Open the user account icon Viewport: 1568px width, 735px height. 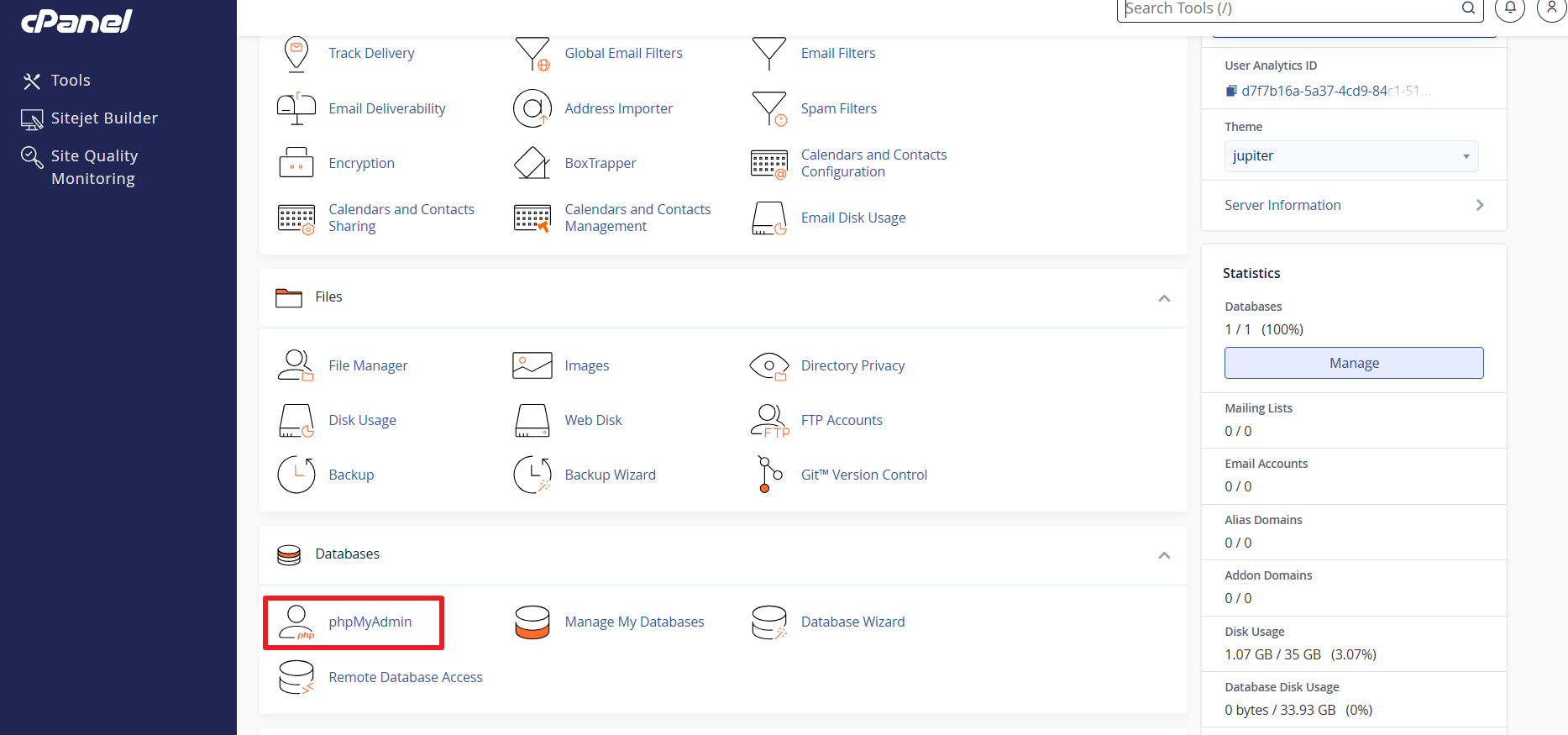coord(1551,8)
